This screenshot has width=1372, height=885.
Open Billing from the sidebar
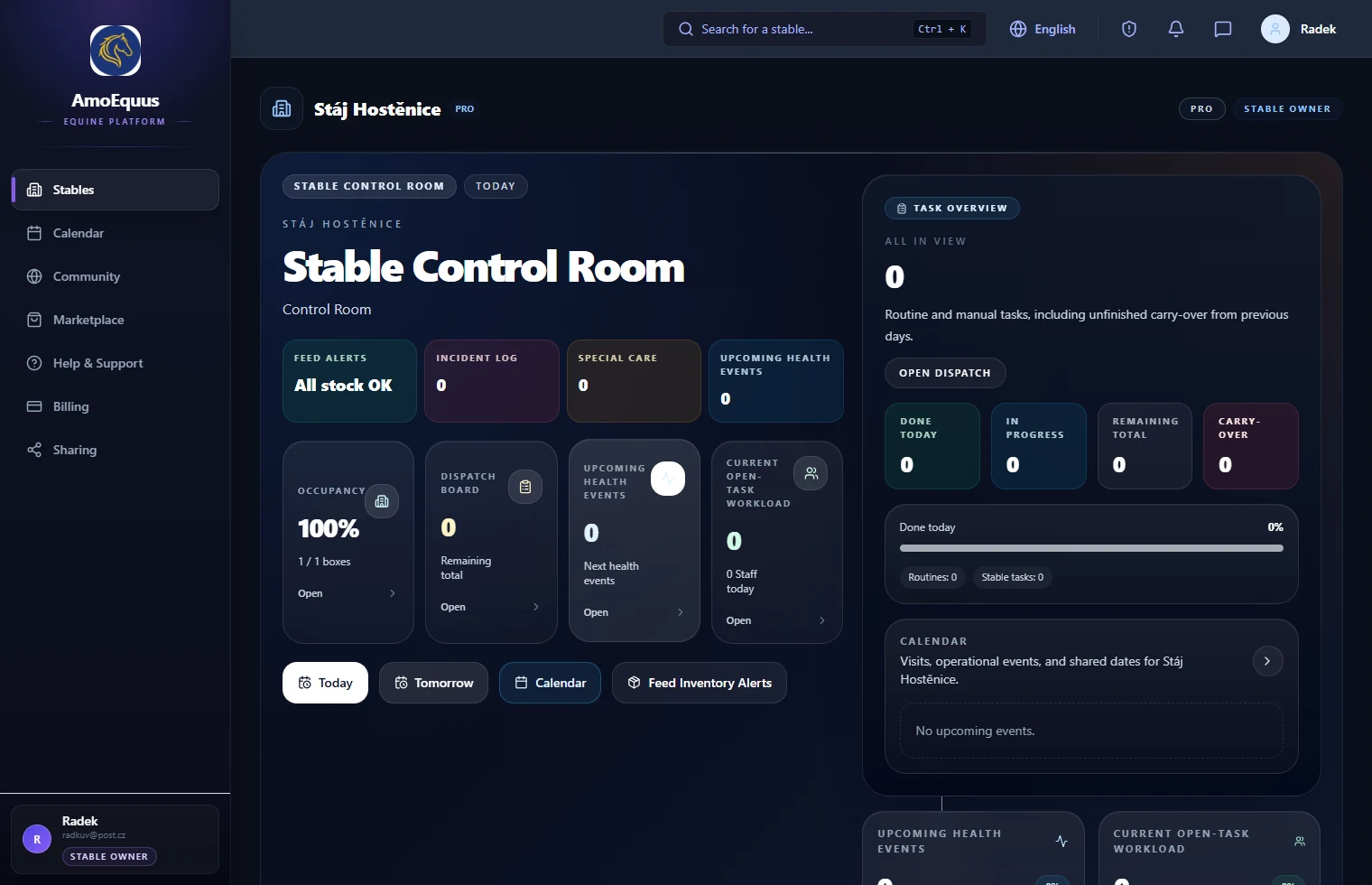[70, 406]
